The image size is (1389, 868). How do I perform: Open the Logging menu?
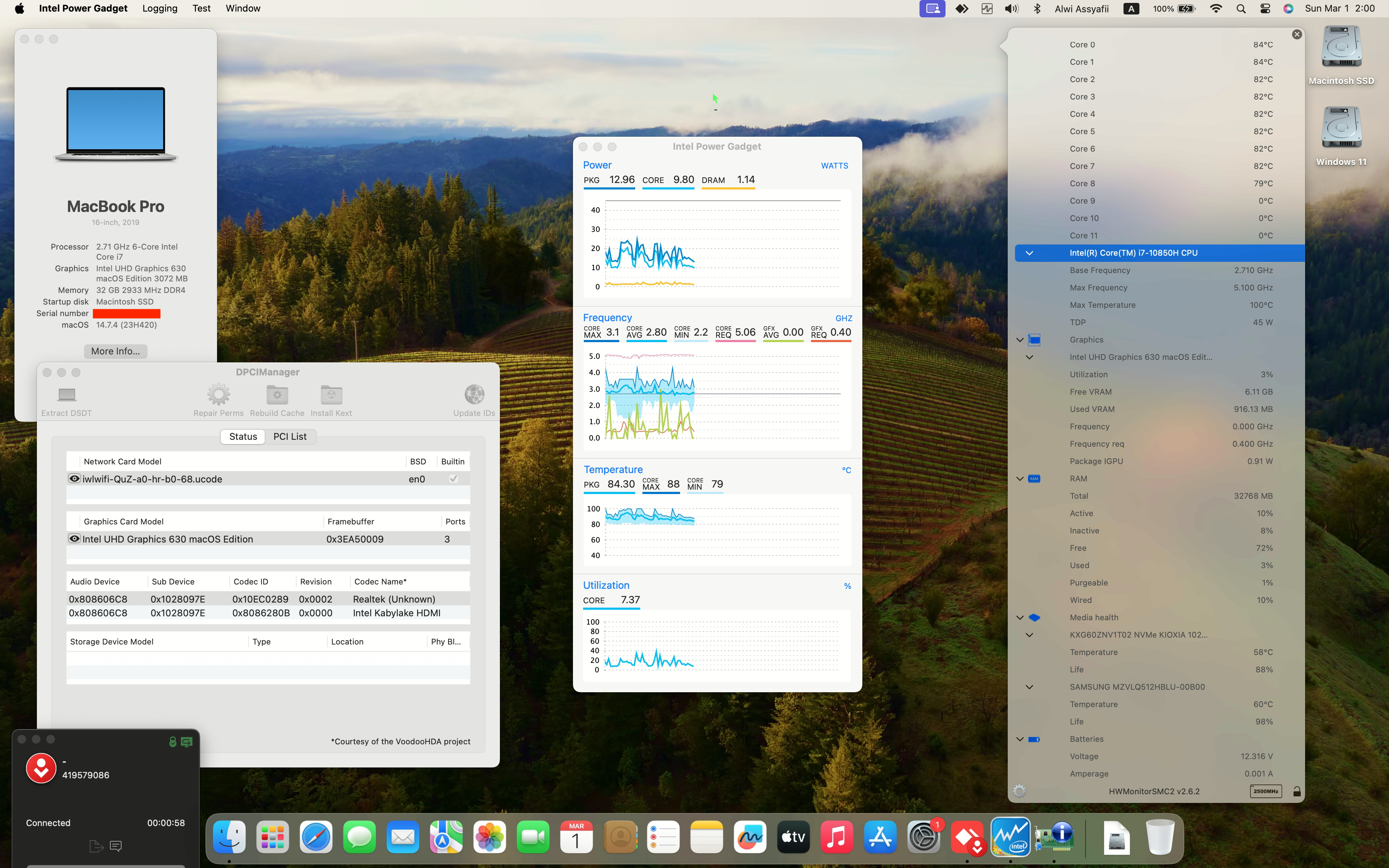pyautogui.click(x=160, y=9)
